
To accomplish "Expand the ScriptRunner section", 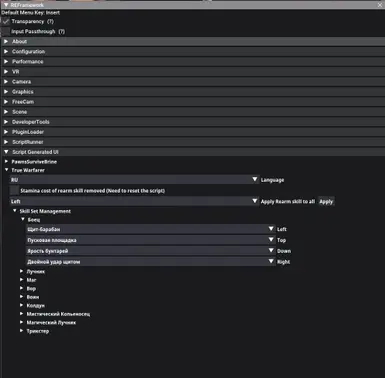I will pos(193,142).
